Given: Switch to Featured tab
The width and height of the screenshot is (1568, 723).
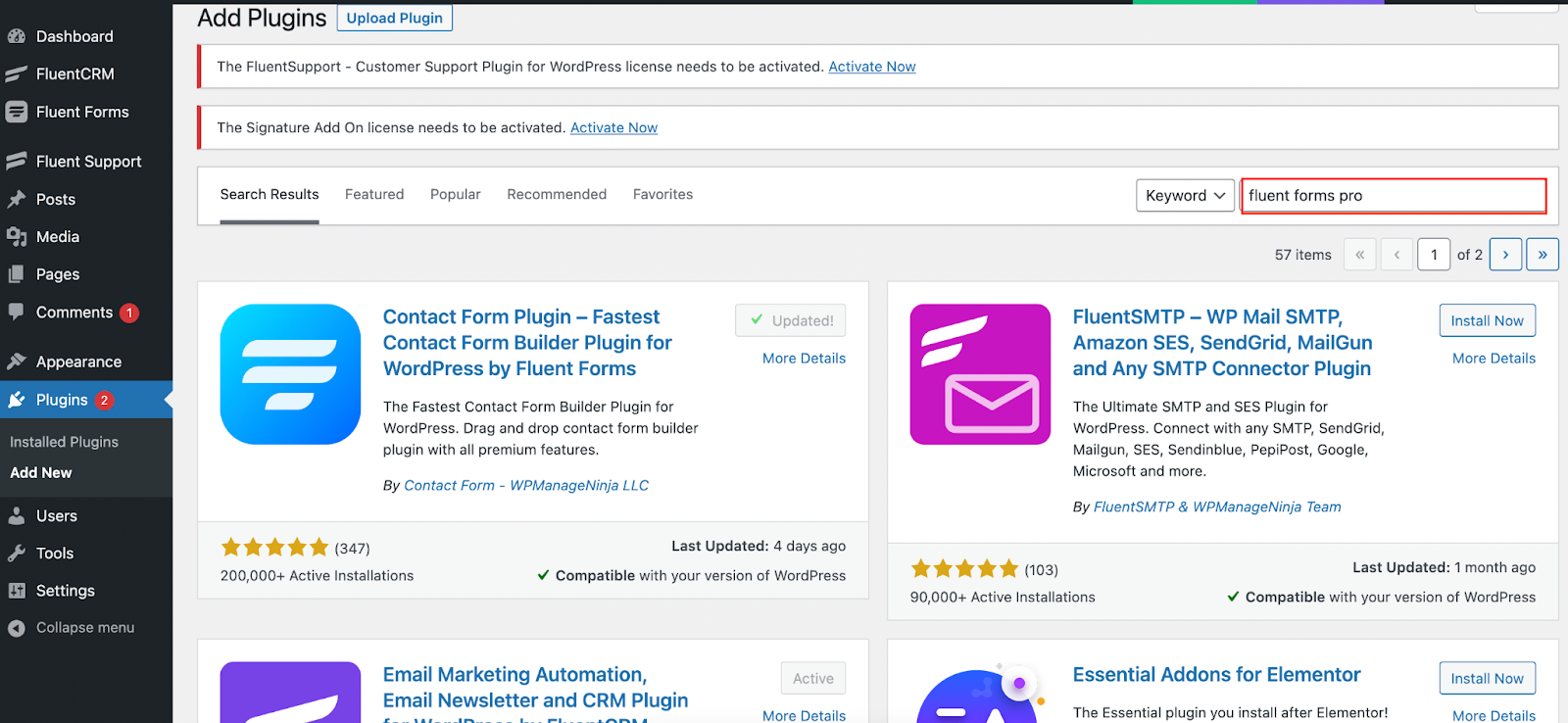Looking at the screenshot, I should pyautogui.click(x=374, y=195).
